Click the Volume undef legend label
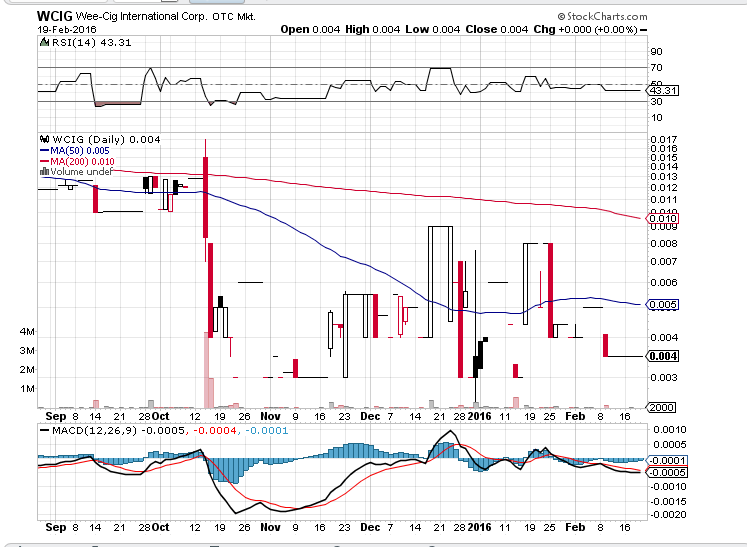747x547 pixels. (x=81, y=172)
